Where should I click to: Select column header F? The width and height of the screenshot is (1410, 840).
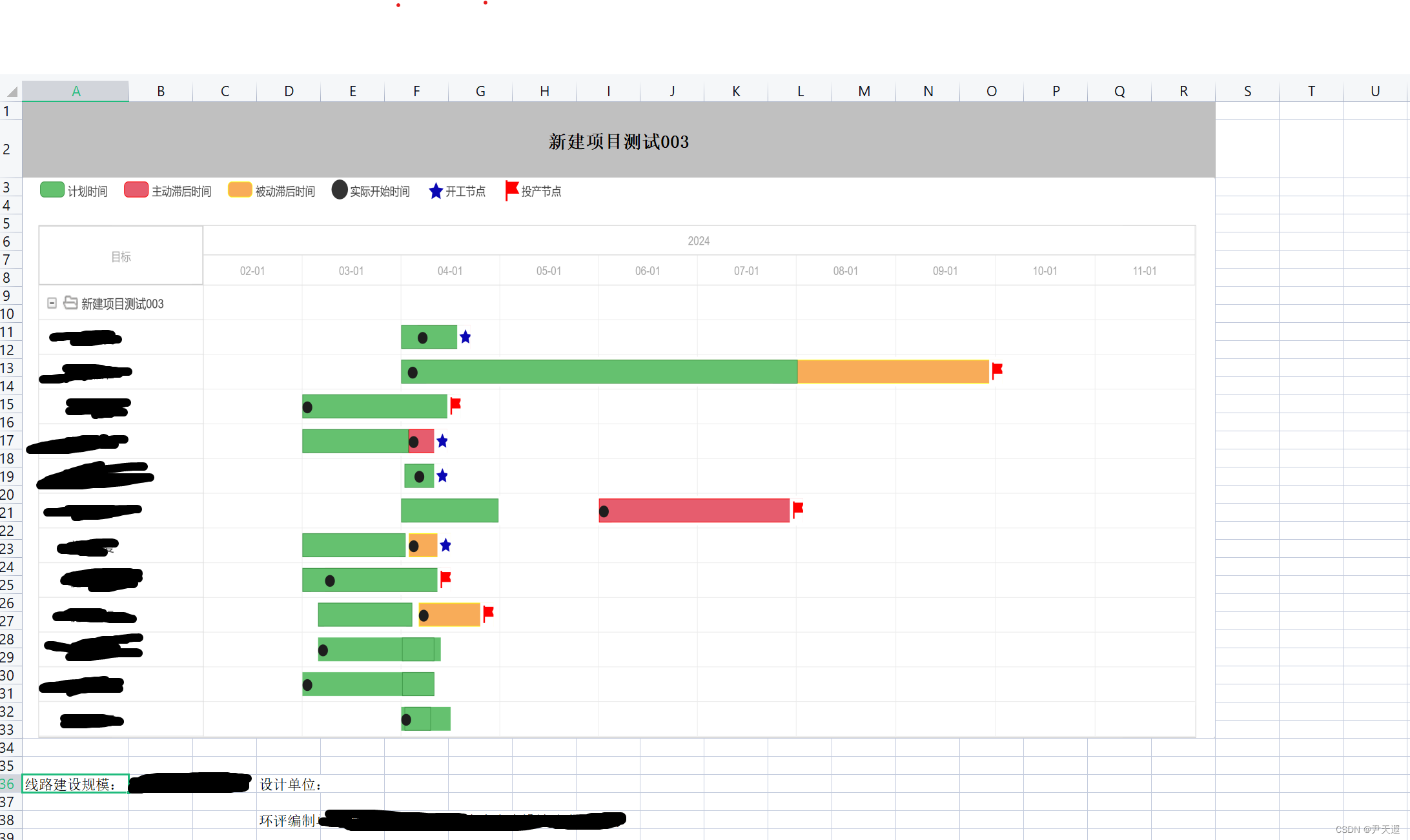coord(416,91)
